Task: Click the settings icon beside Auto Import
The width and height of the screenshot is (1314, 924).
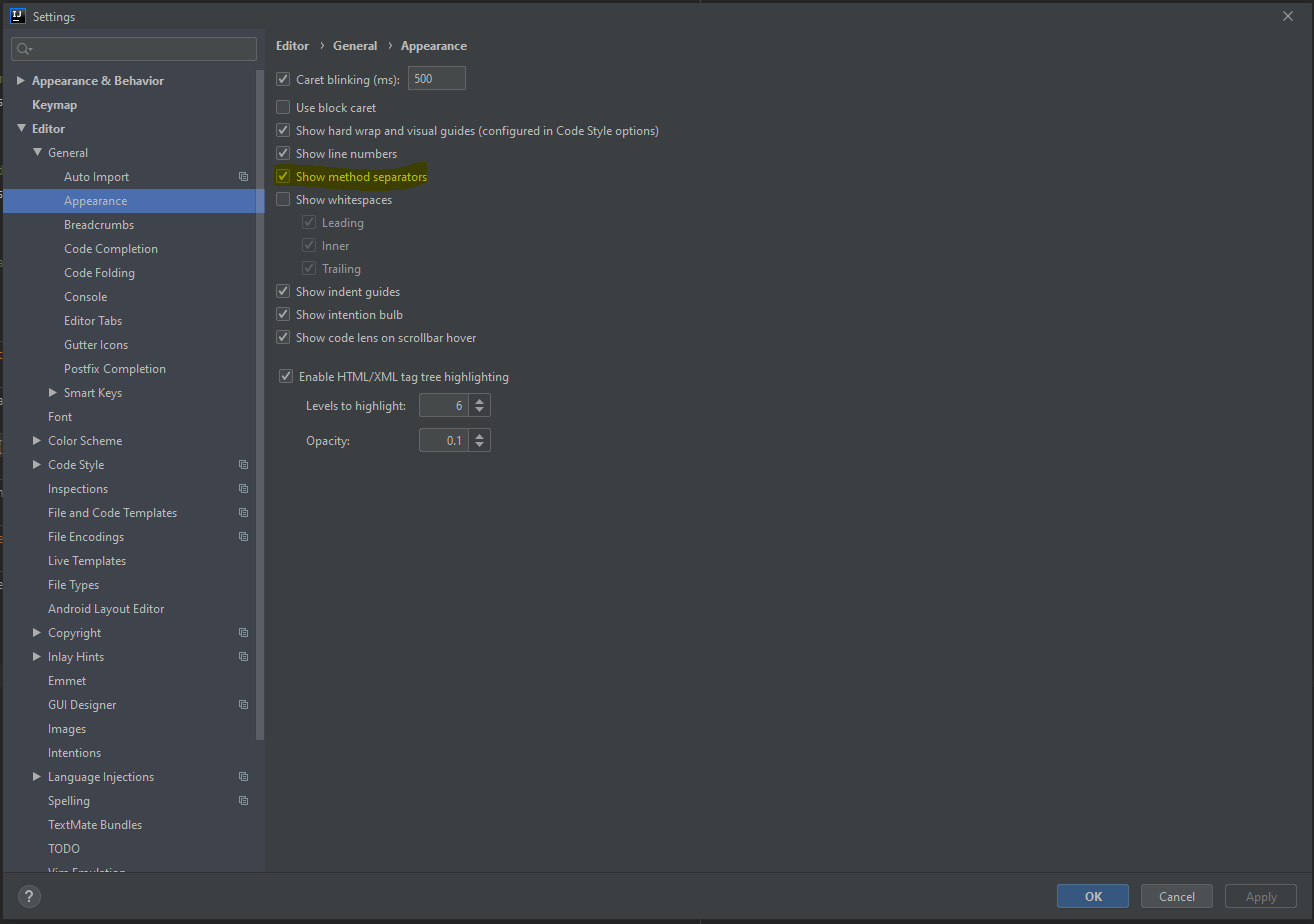Action: [243, 176]
